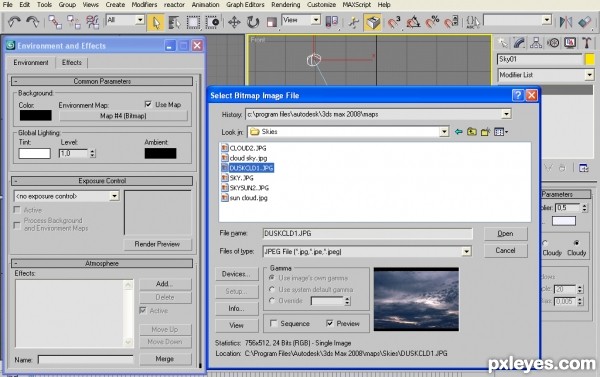
Task: Click the File name input field
Action: point(367,233)
